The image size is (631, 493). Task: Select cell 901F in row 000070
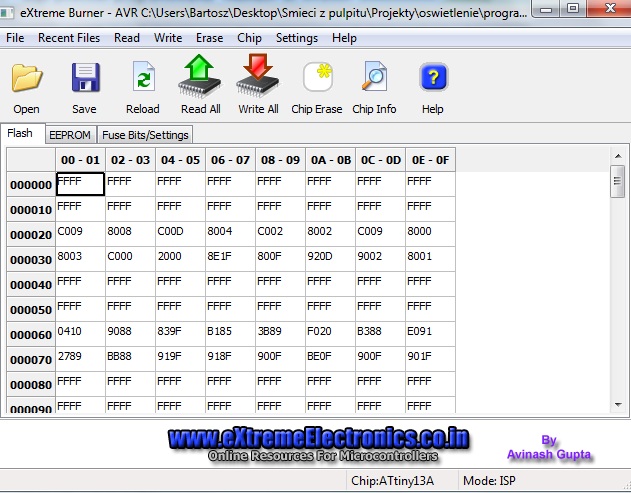(430, 359)
